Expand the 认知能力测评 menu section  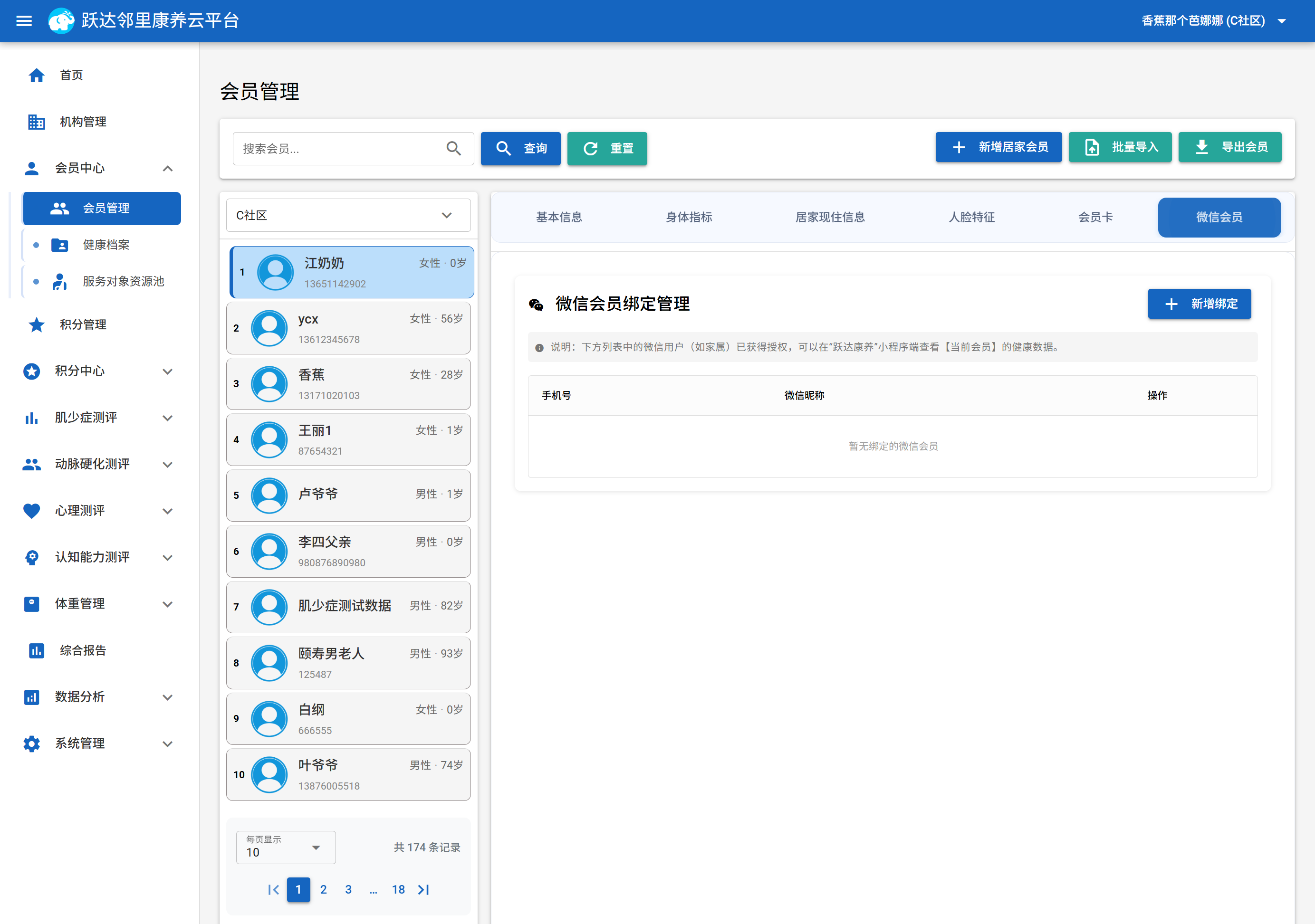[x=168, y=558]
